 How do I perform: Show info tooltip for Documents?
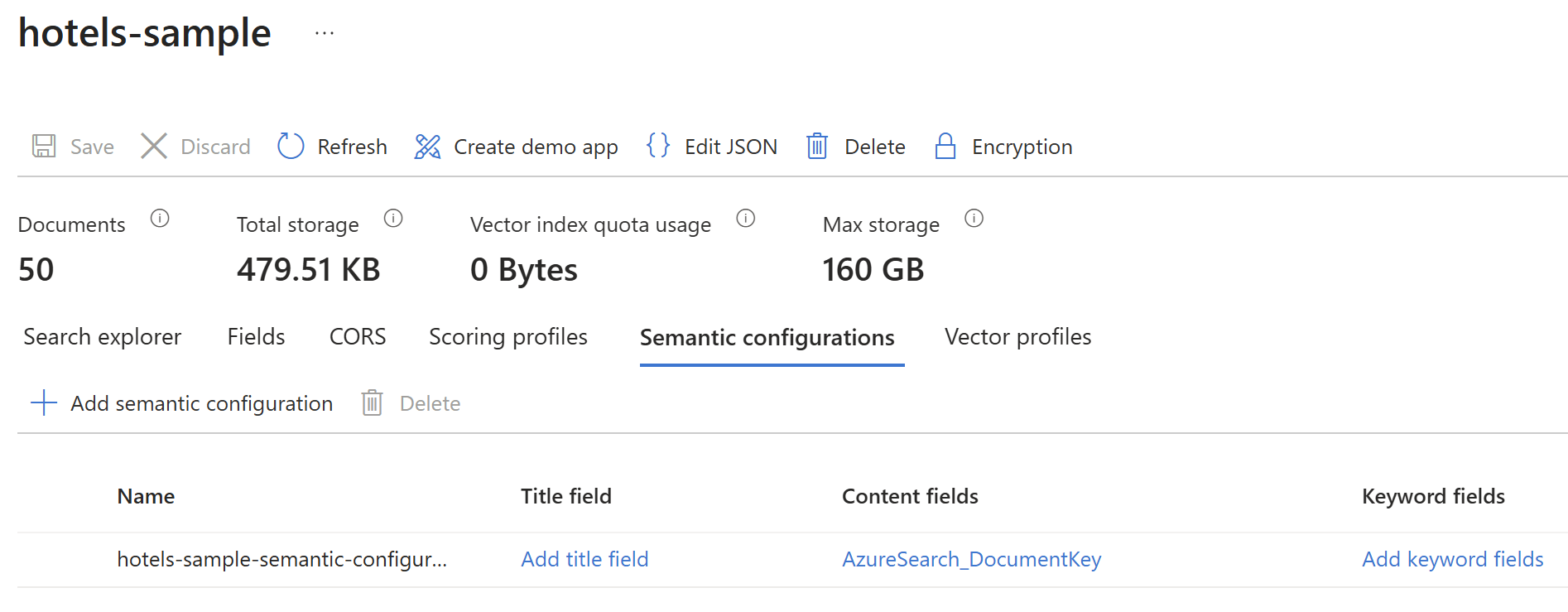click(x=160, y=219)
